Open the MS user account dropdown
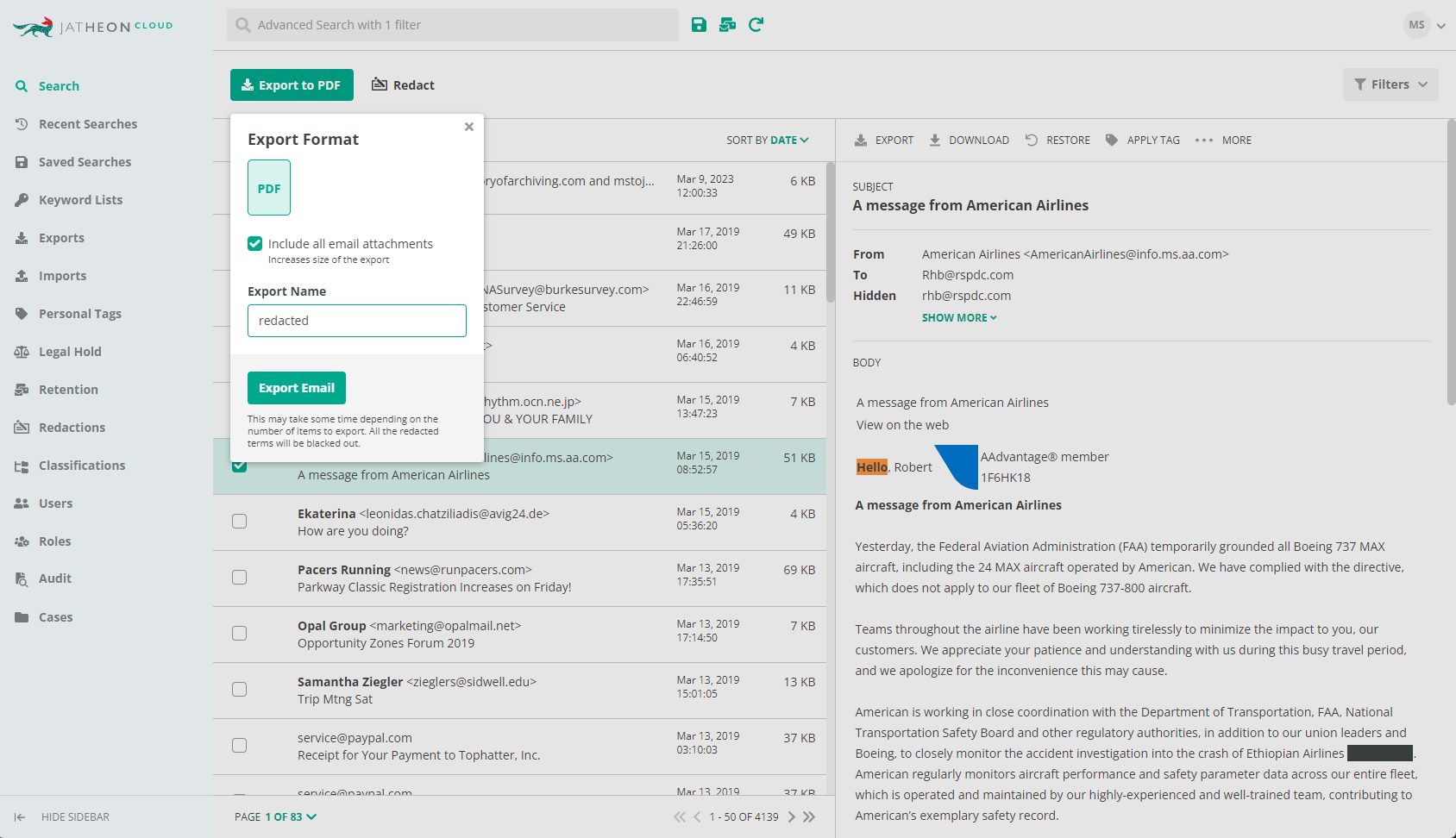Screen dimensions: 1456x838 pos(1425,25)
